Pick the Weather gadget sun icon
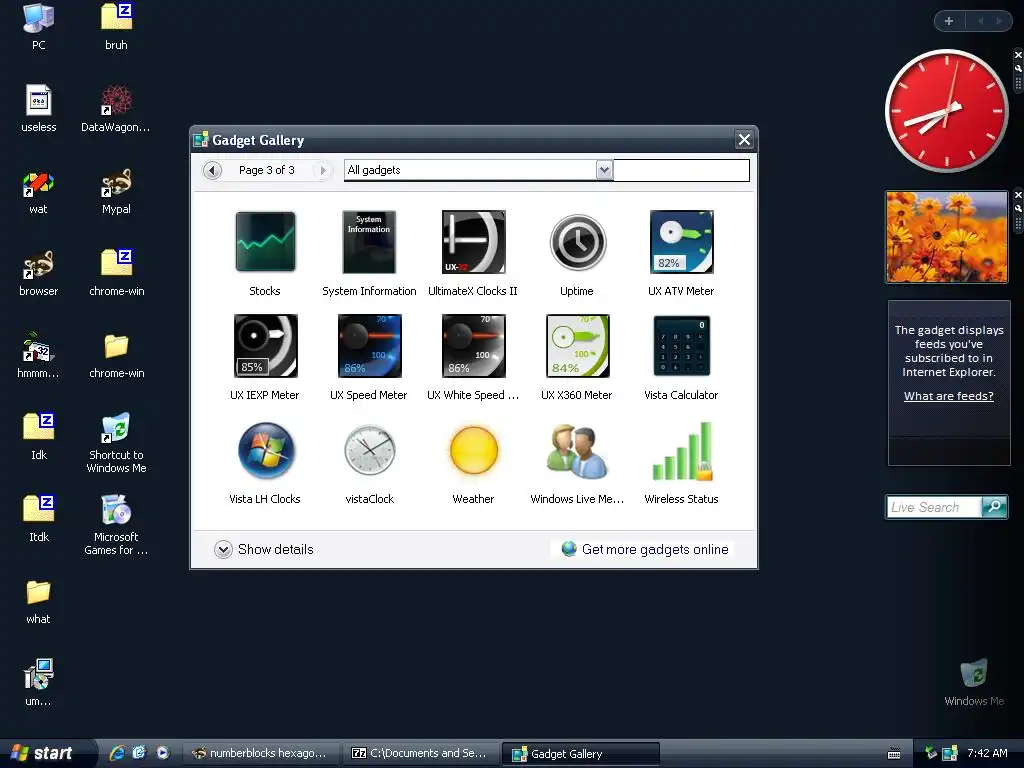 (473, 450)
